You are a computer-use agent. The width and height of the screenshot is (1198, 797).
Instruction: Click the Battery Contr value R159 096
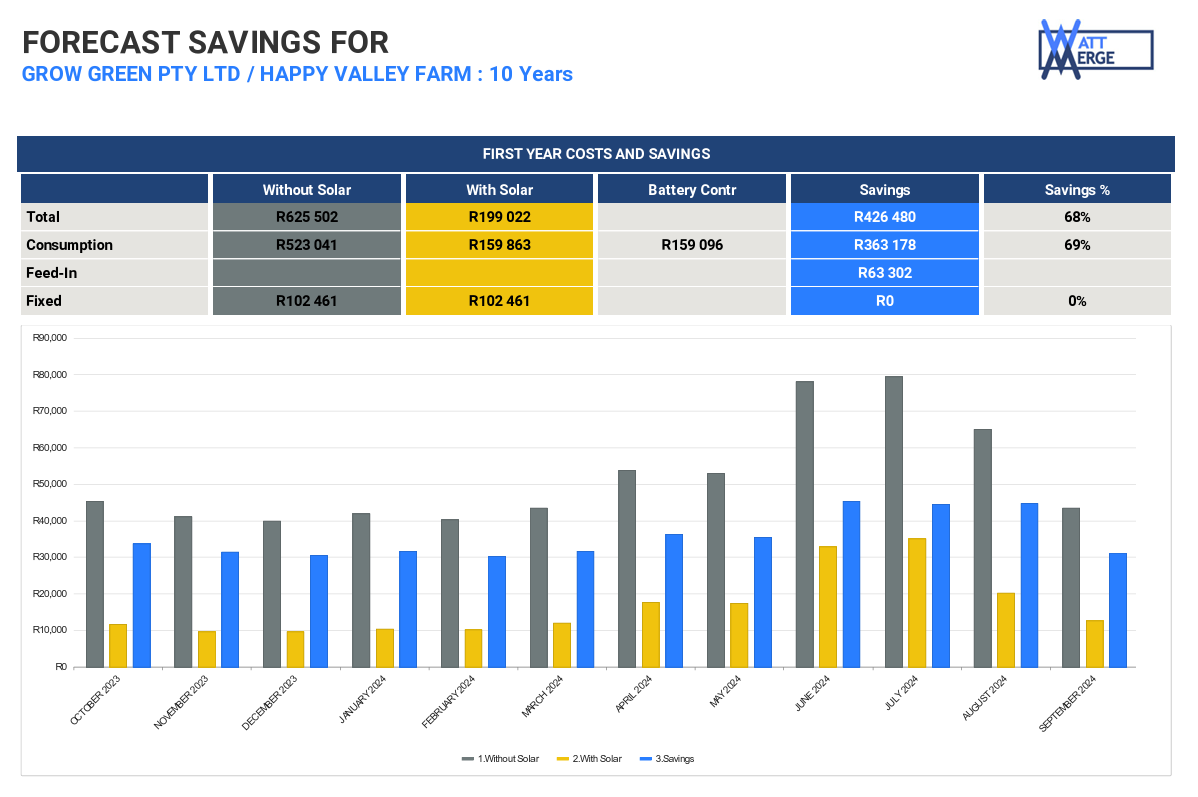click(692, 245)
